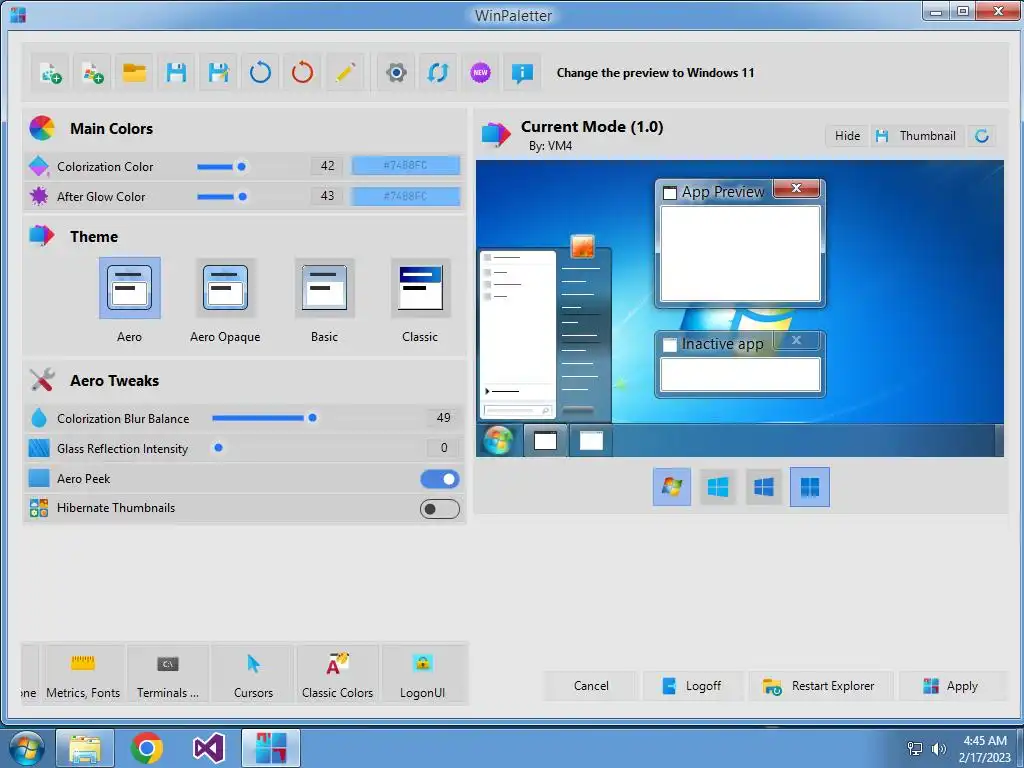1024x768 pixels.
Task: Click the Restart Explorer button
Action: pos(820,686)
